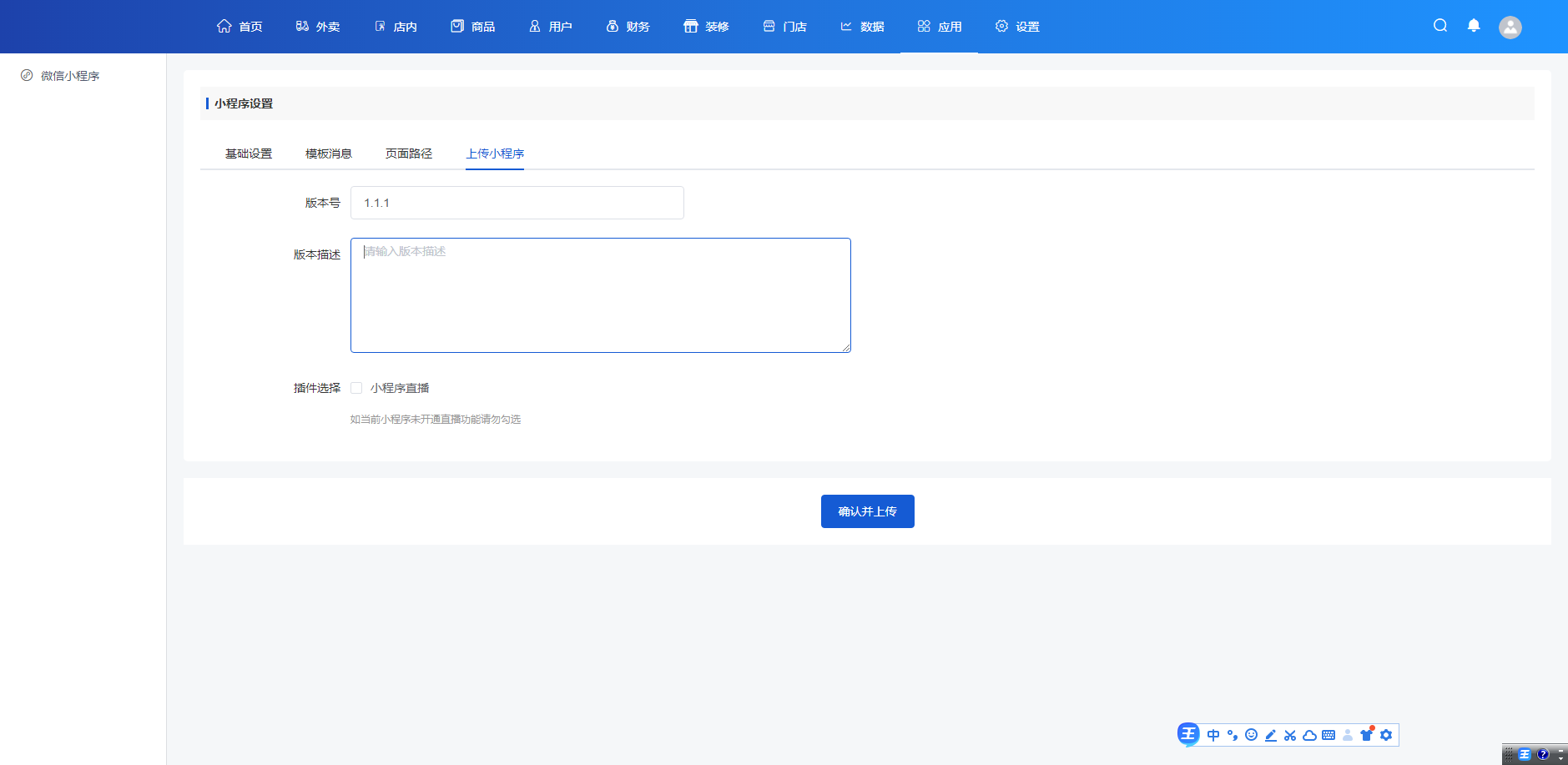Switch to the 基础设置 tab
The width and height of the screenshot is (1568, 765).
click(x=249, y=154)
